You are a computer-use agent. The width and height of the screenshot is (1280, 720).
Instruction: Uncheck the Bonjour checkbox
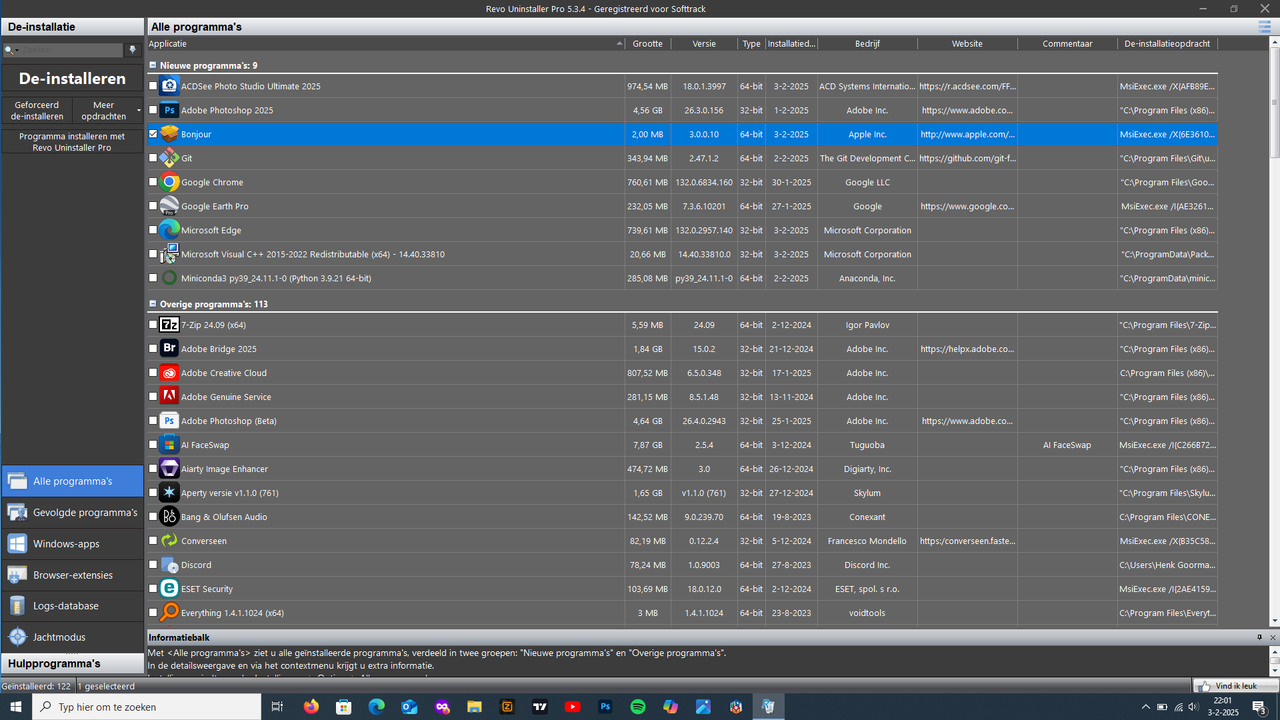153,134
